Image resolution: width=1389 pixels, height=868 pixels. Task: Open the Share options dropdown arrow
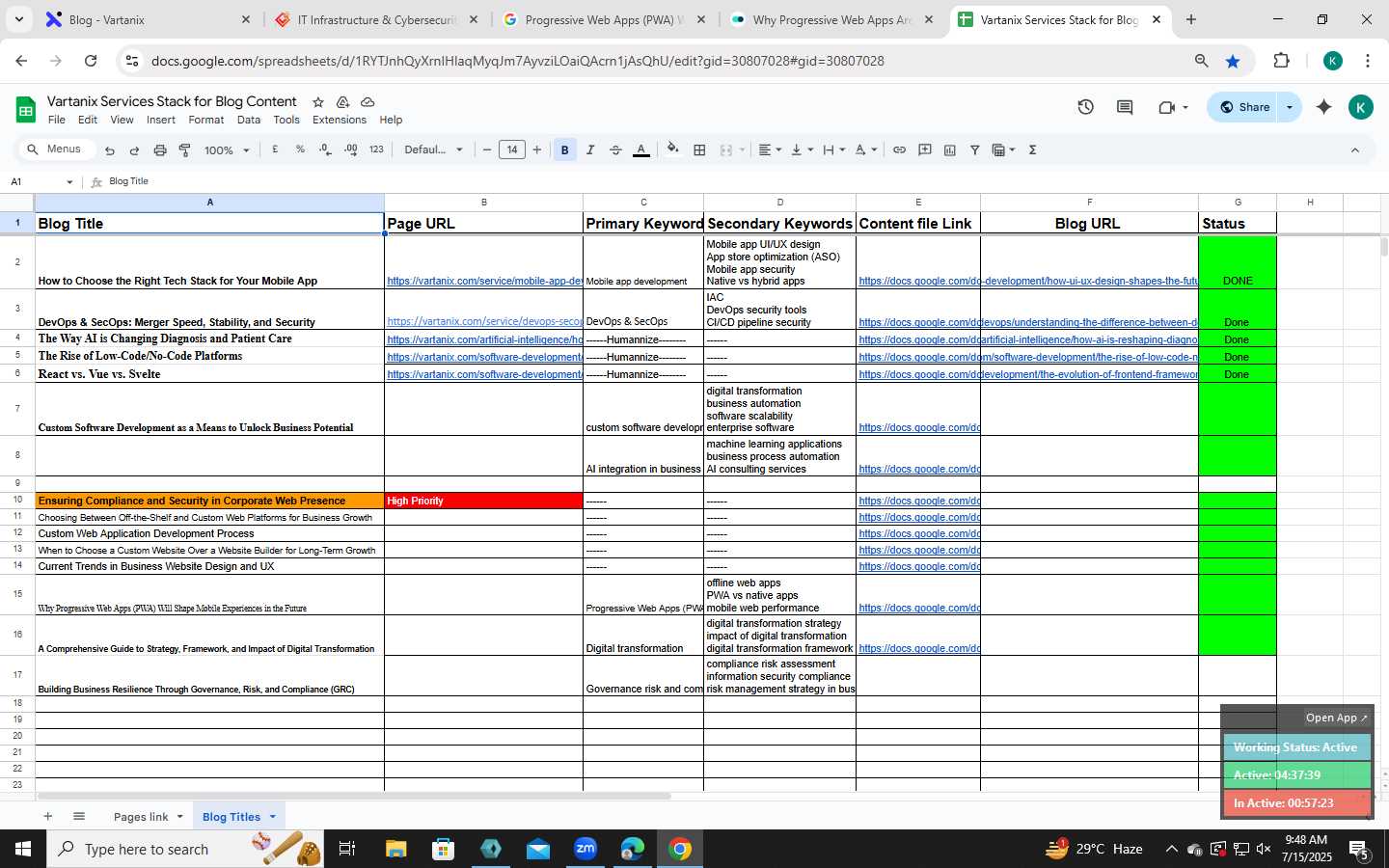1290,107
